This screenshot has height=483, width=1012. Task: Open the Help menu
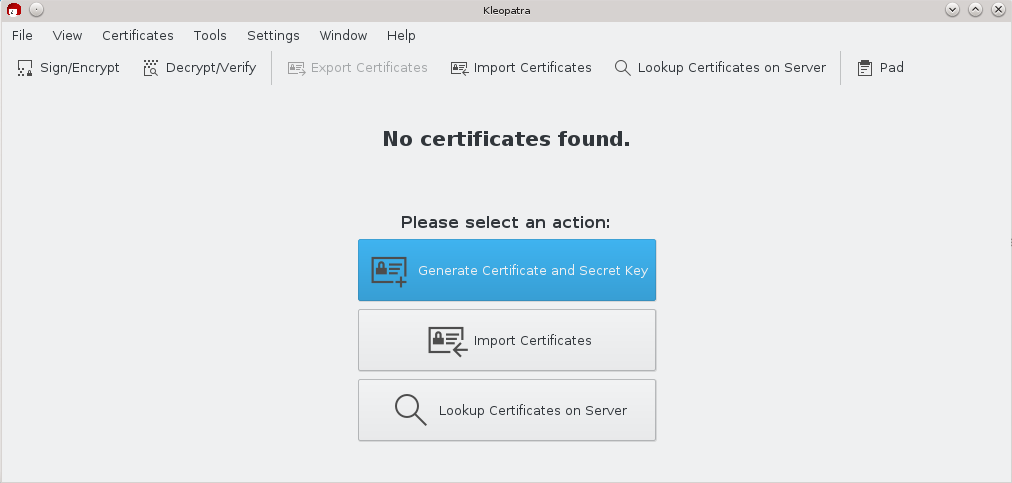click(400, 35)
